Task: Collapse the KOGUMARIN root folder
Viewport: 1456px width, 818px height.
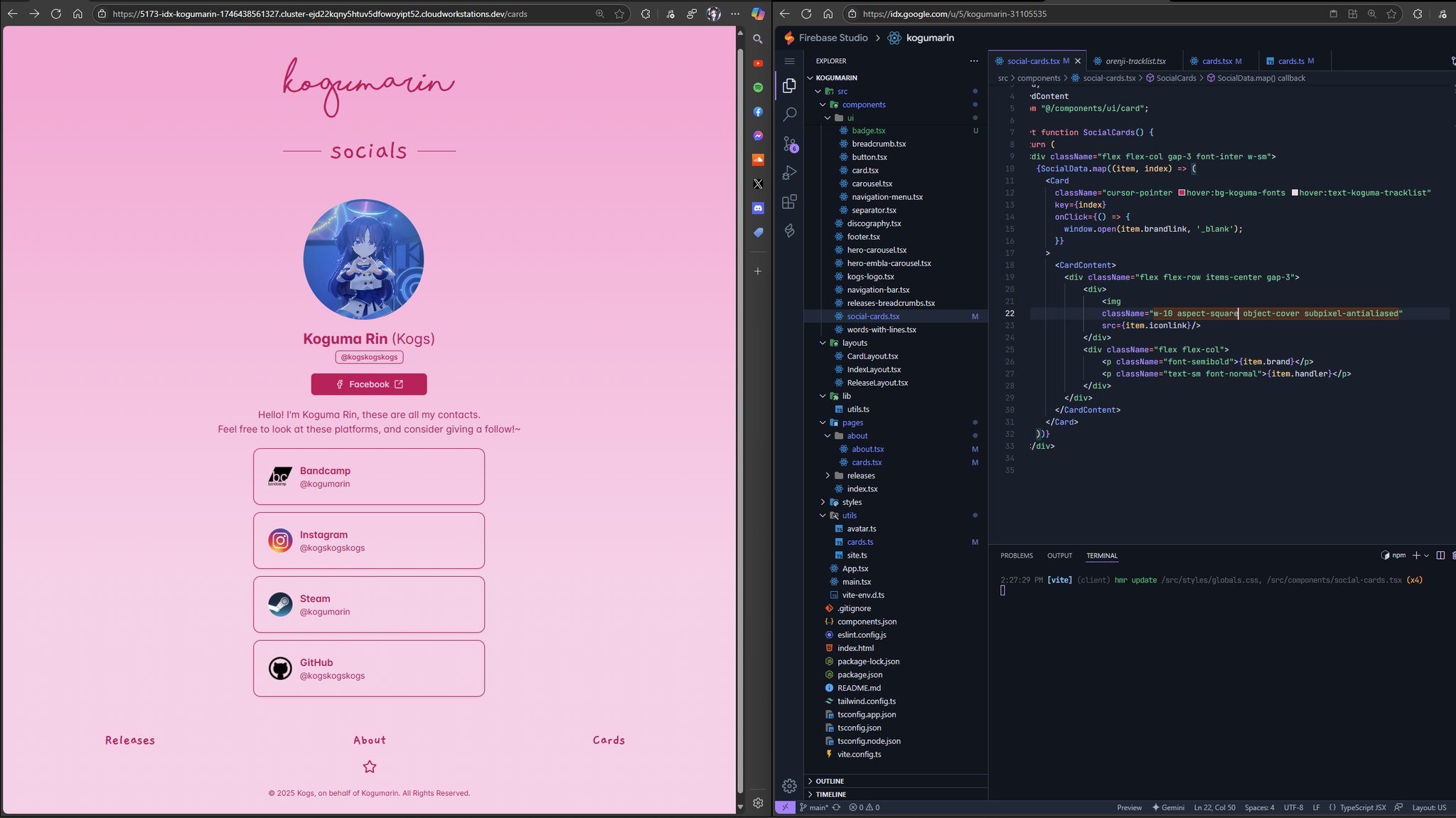Action: tap(810, 78)
